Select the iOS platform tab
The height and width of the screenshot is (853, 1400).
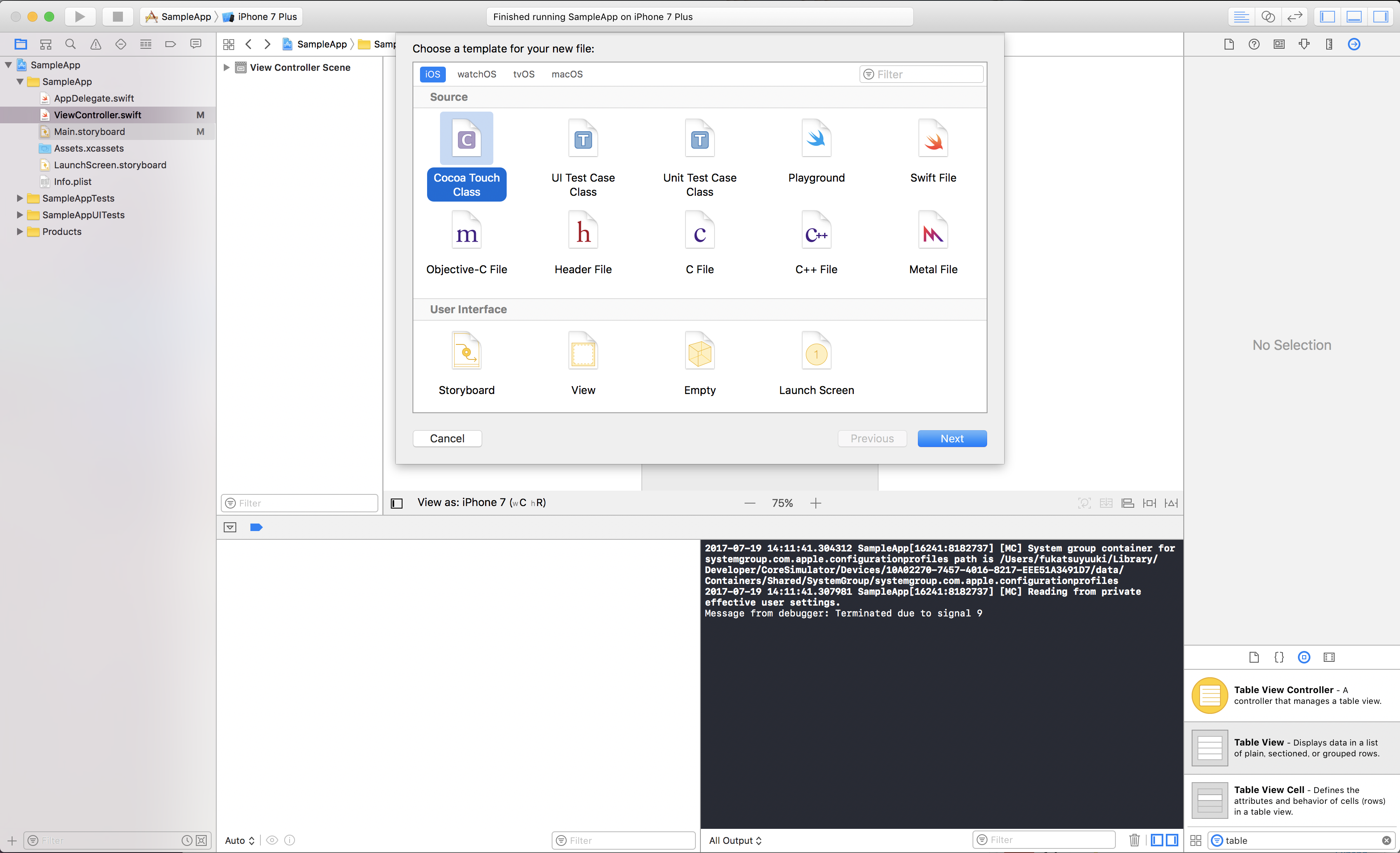(432, 75)
